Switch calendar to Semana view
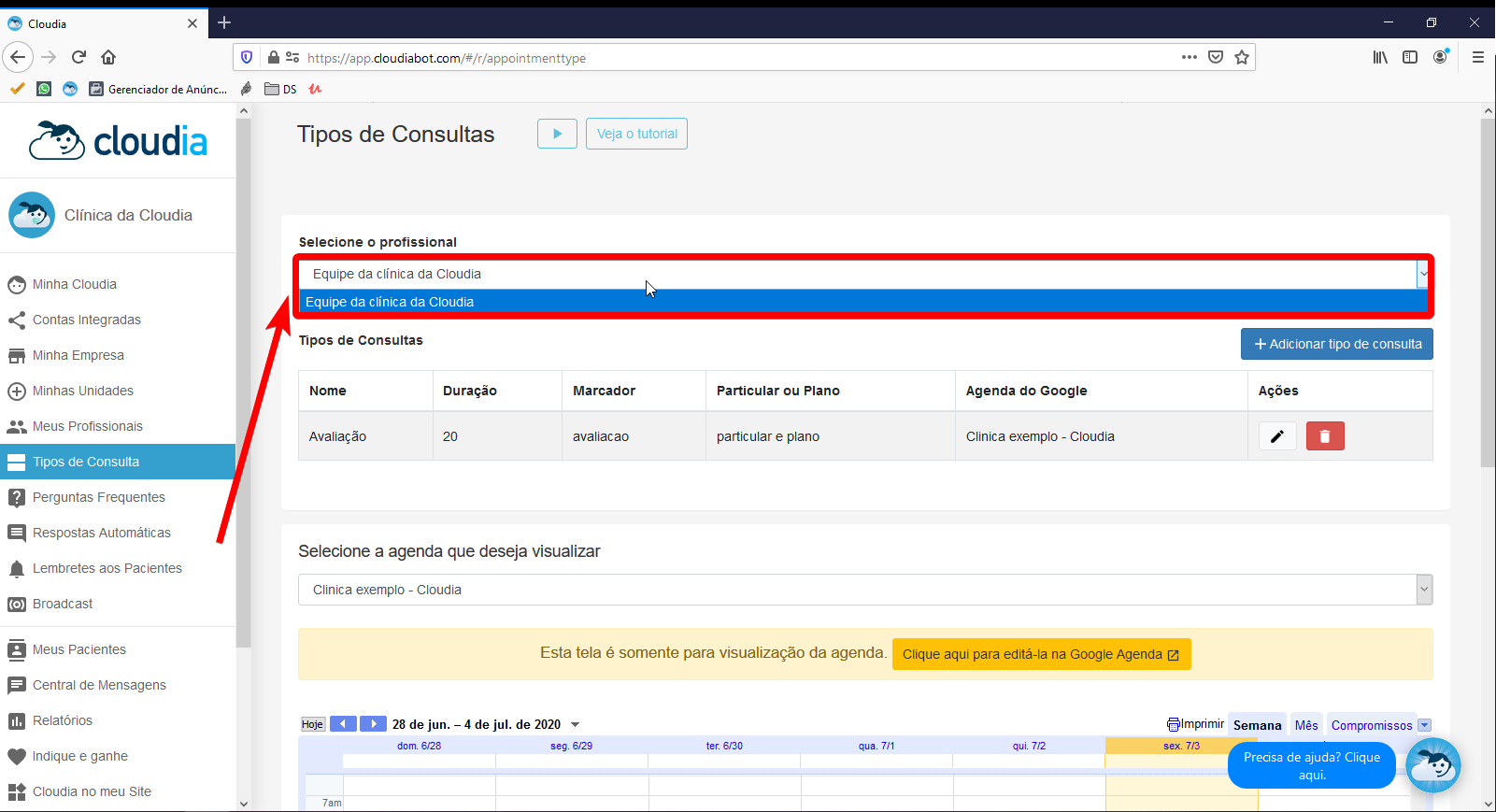Viewport: 1496px width, 812px height. pyautogui.click(x=1257, y=725)
